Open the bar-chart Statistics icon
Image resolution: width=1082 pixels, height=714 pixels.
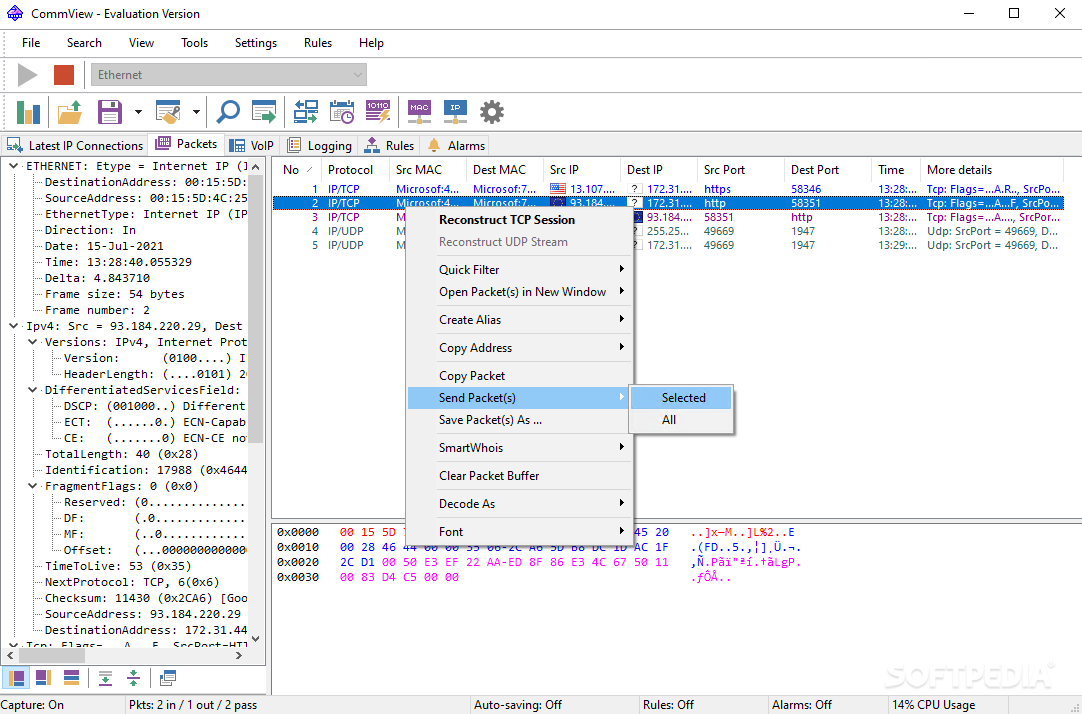(28, 112)
